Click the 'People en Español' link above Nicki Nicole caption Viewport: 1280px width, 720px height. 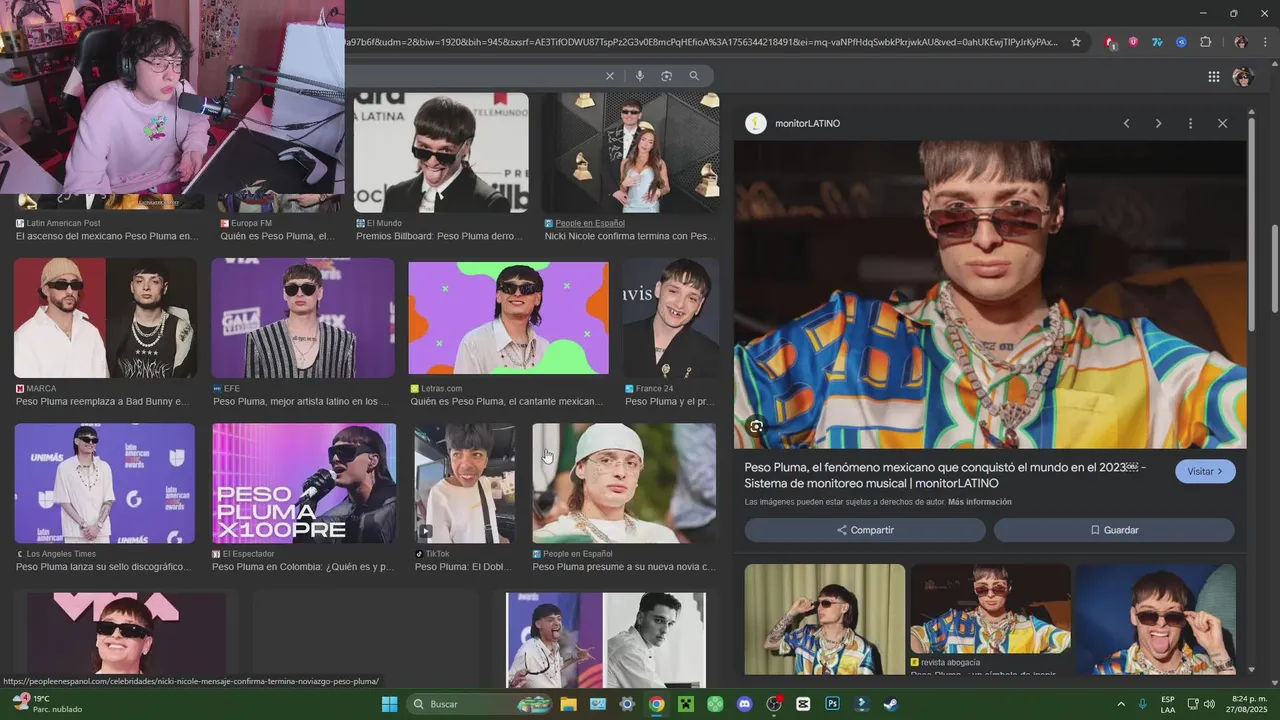point(590,223)
